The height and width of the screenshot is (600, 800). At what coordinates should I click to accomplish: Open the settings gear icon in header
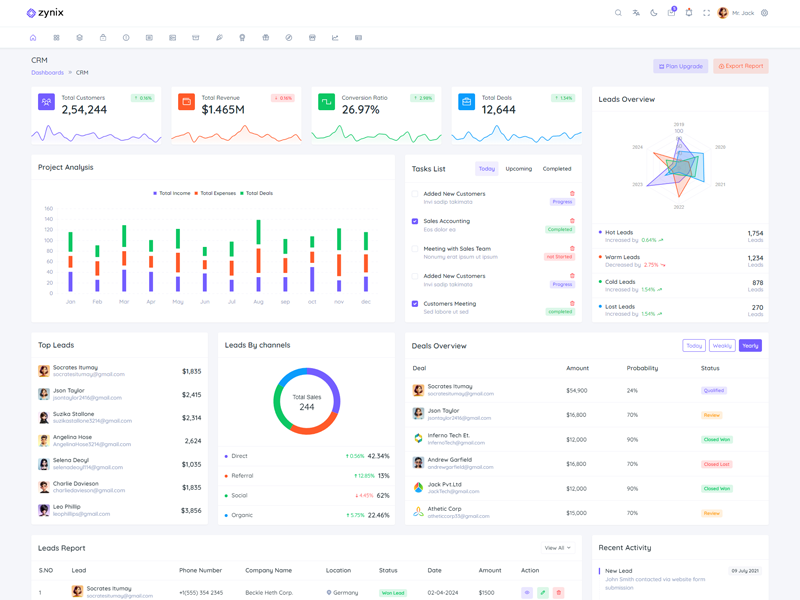[765, 13]
